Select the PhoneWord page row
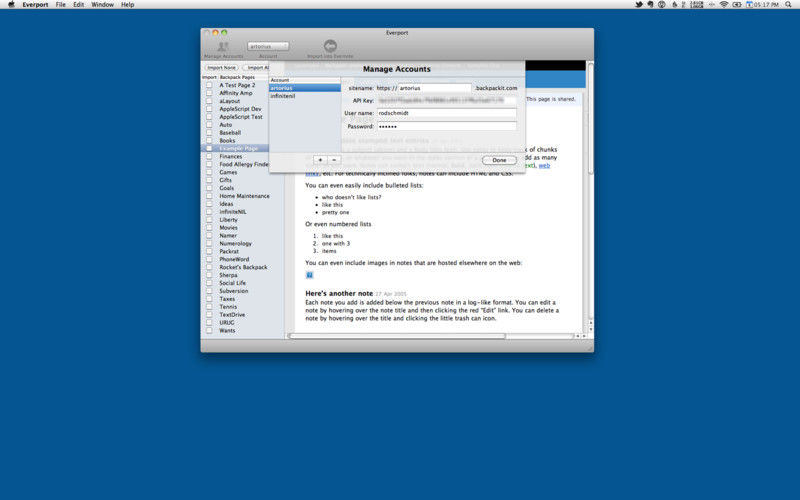 234,259
